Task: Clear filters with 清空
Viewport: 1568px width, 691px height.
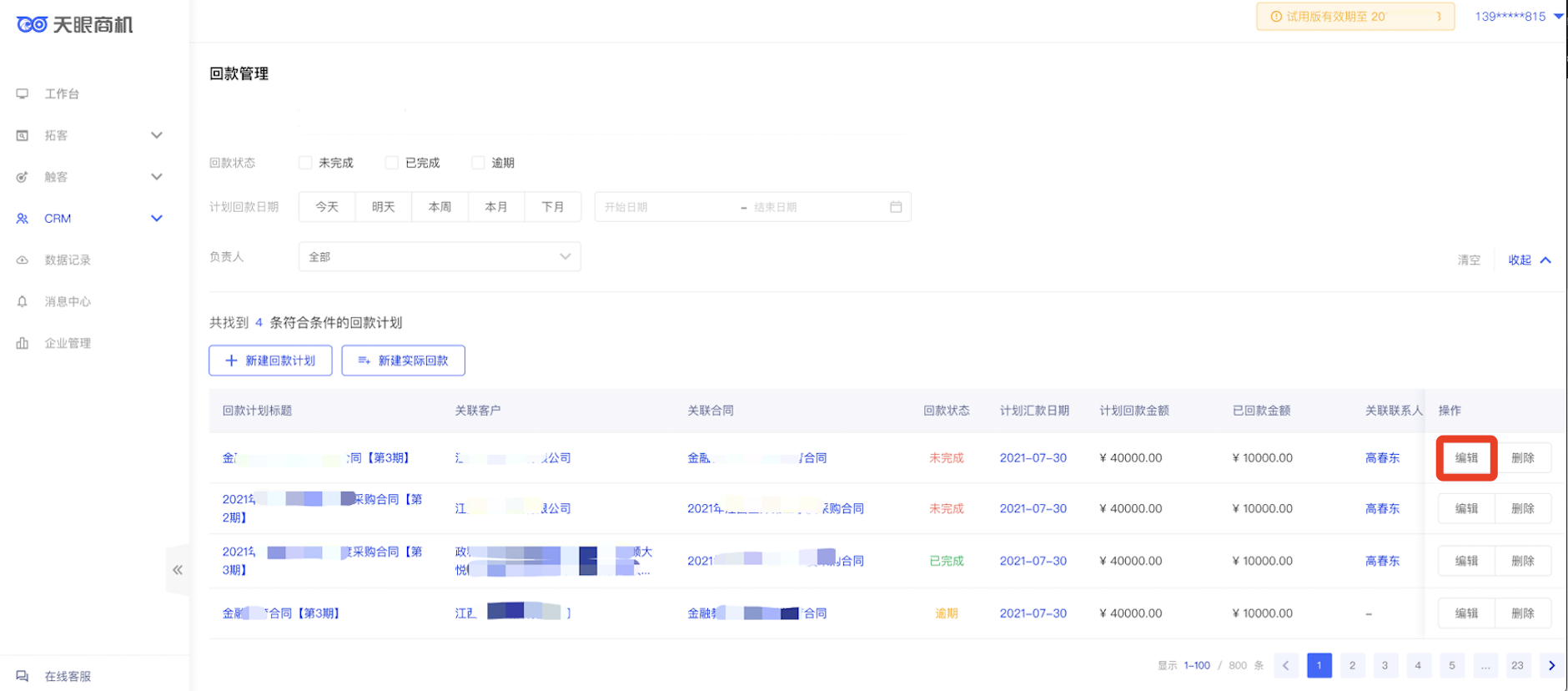Action: [1469, 260]
